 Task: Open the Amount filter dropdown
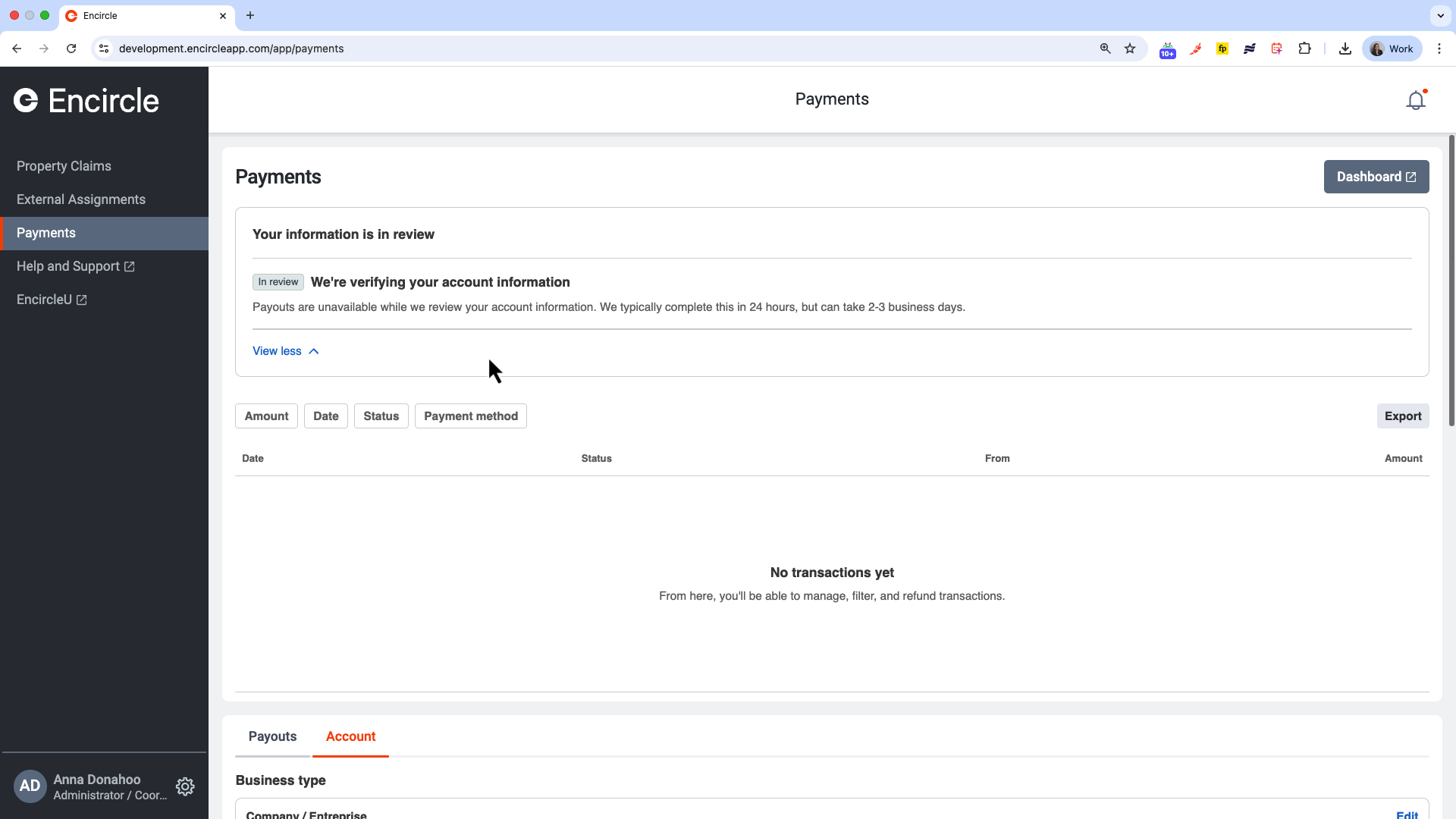pos(266,416)
